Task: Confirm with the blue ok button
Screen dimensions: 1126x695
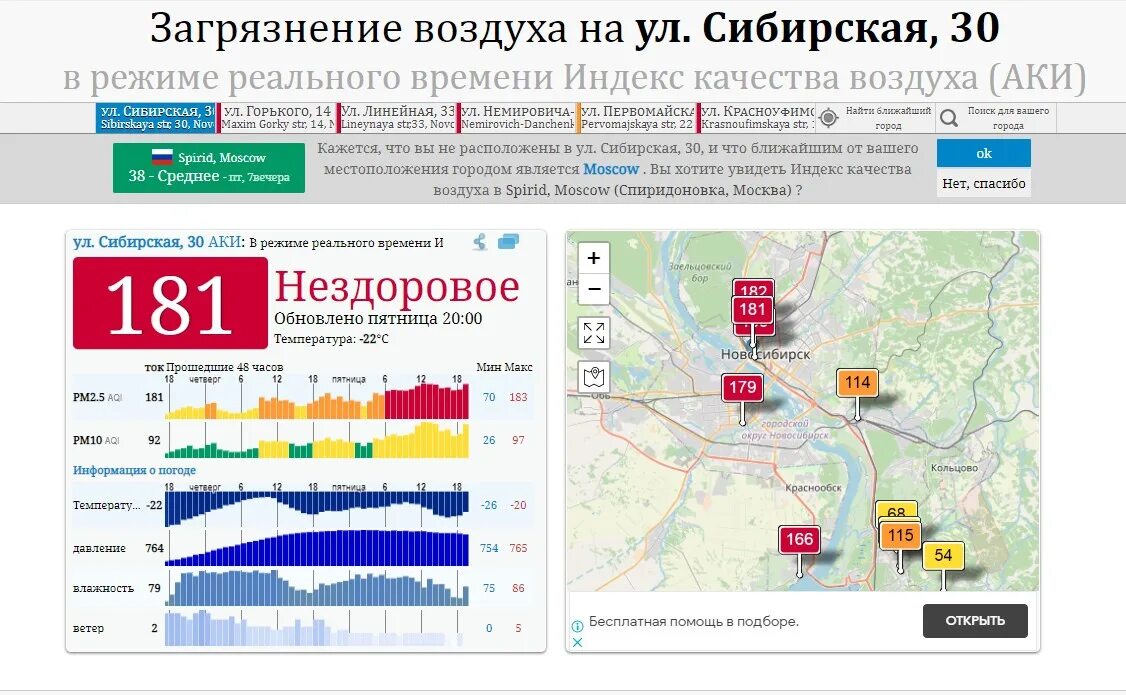Action: click(x=983, y=153)
